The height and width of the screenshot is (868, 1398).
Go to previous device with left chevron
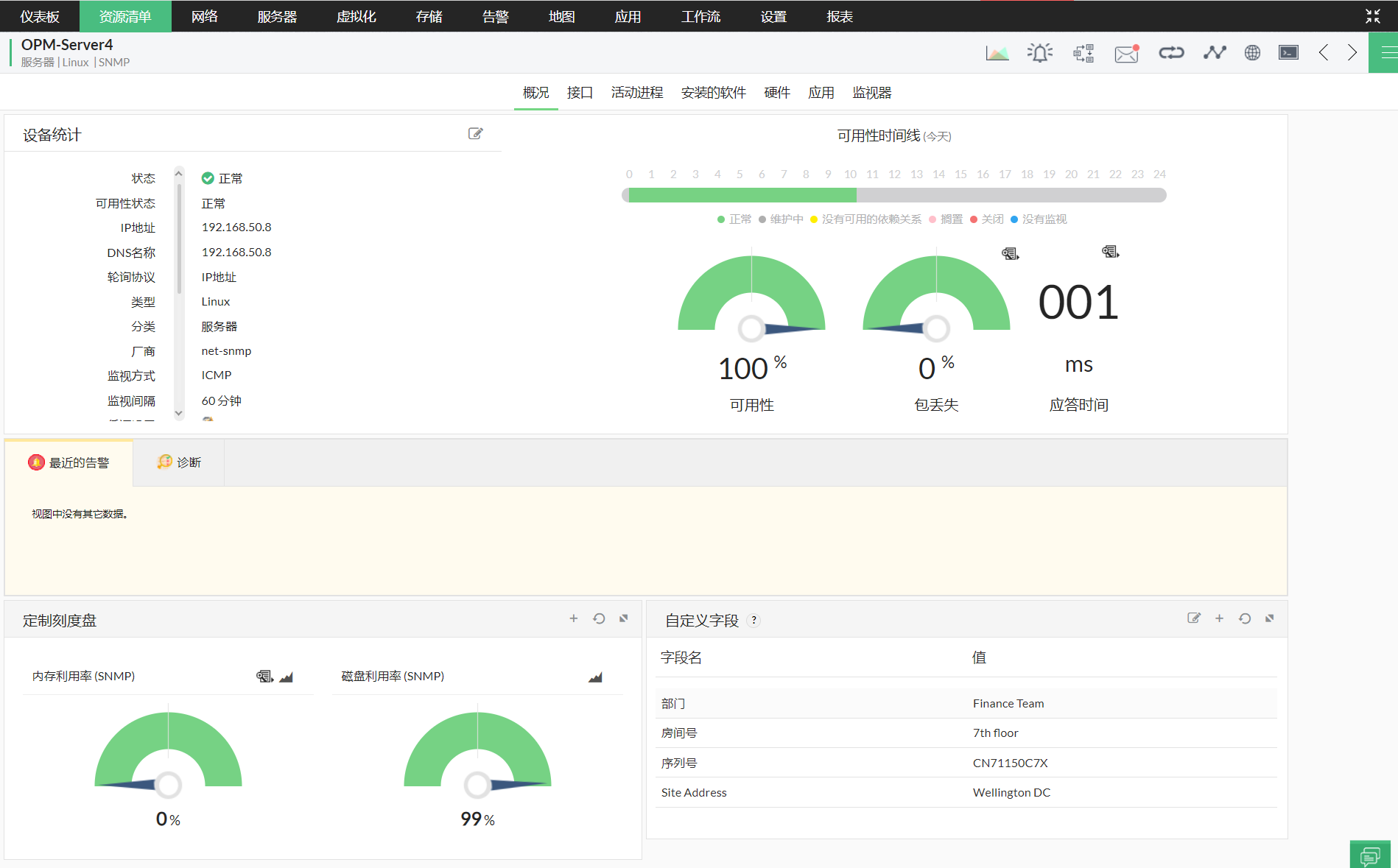coord(1324,52)
